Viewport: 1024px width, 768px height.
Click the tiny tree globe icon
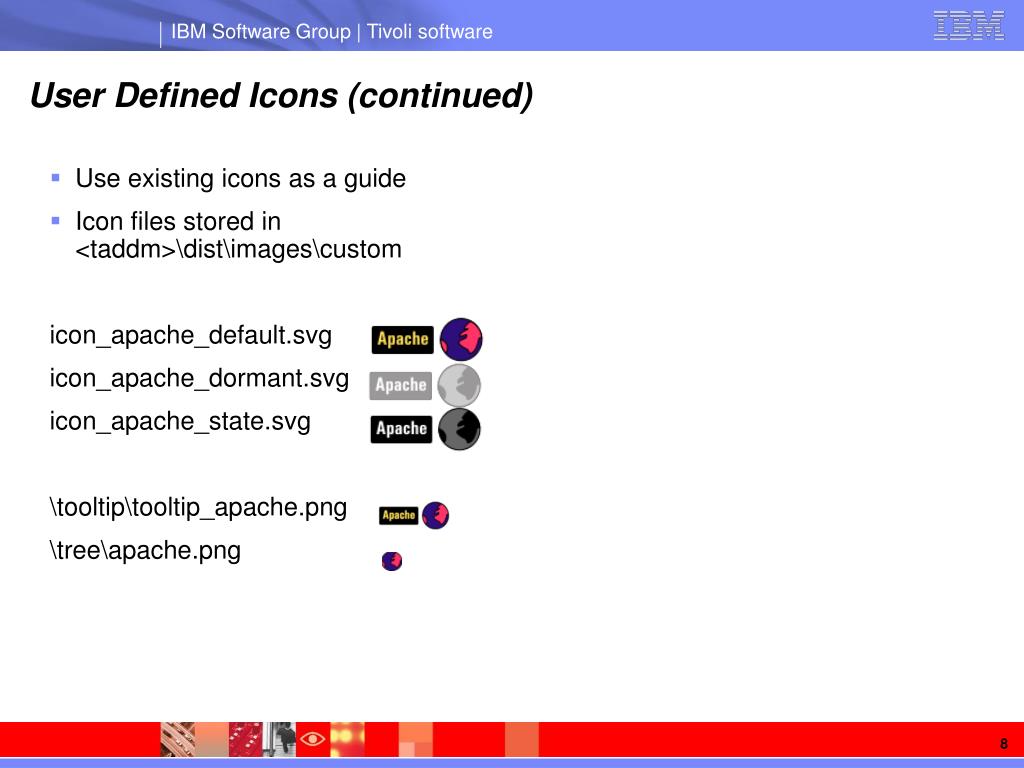point(392,561)
